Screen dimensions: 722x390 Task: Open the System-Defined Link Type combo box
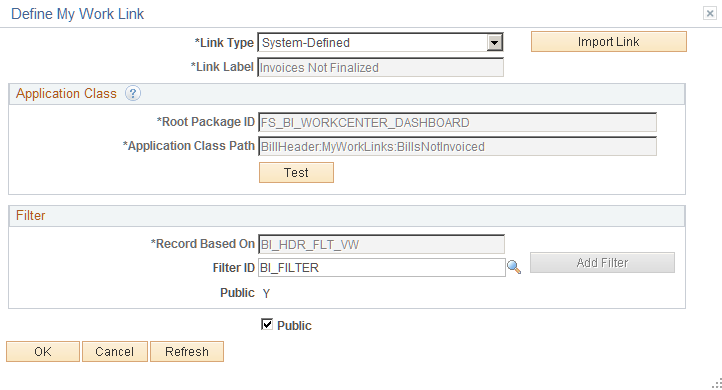[380, 42]
